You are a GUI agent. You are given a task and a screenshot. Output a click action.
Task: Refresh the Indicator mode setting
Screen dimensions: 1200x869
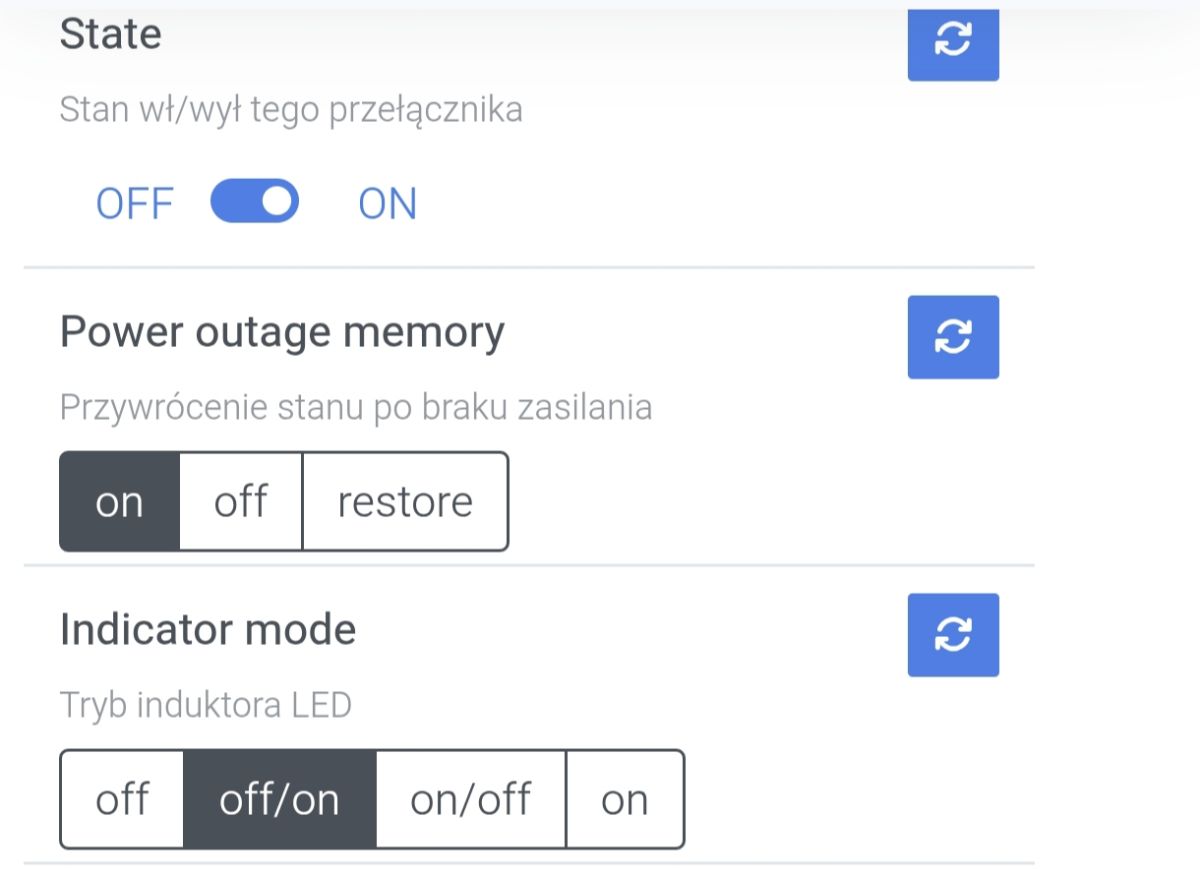pyautogui.click(x=953, y=635)
